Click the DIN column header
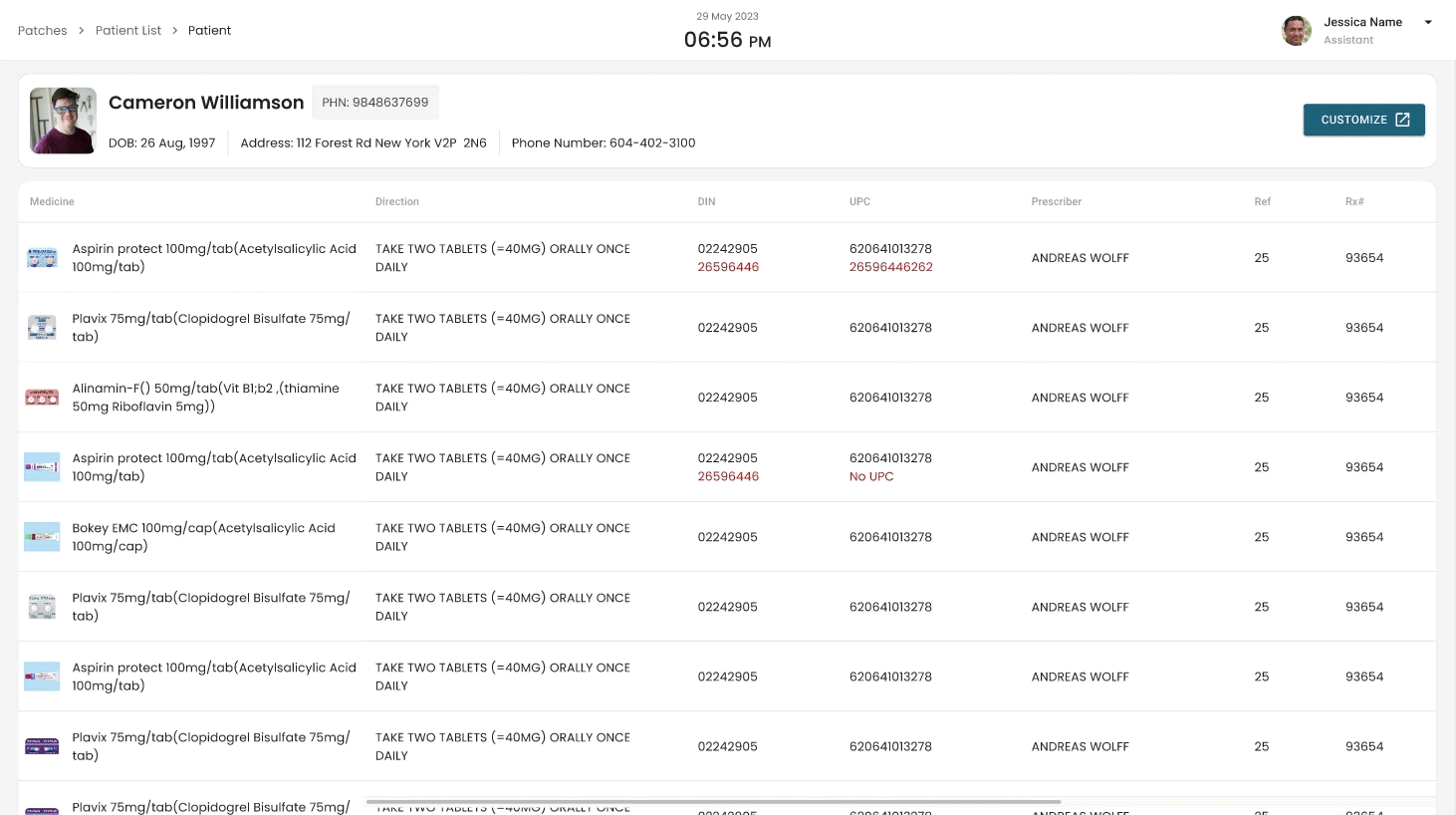This screenshot has width=1456, height=815. coord(706,201)
